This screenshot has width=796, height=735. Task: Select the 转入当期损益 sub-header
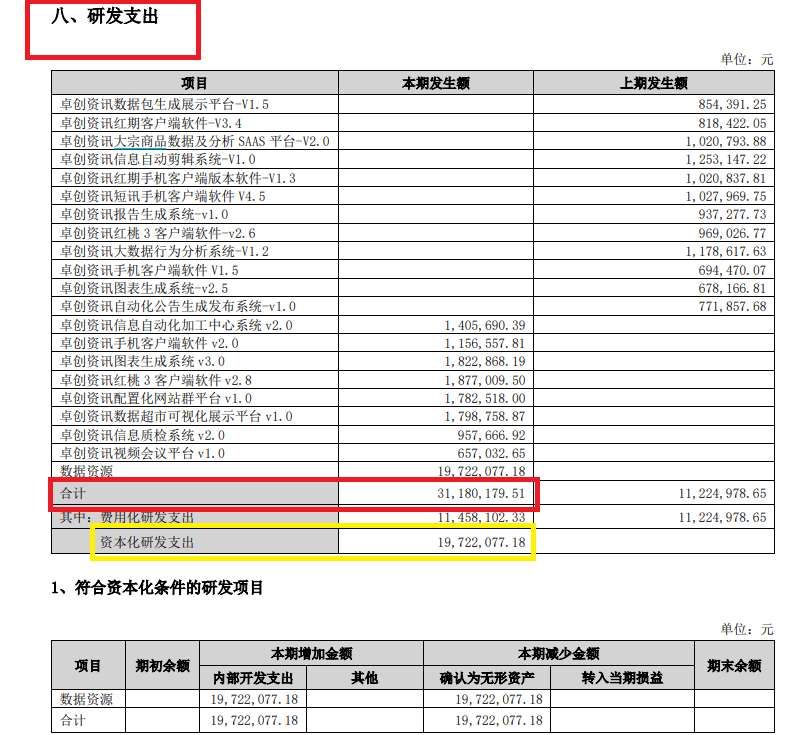point(622,678)
